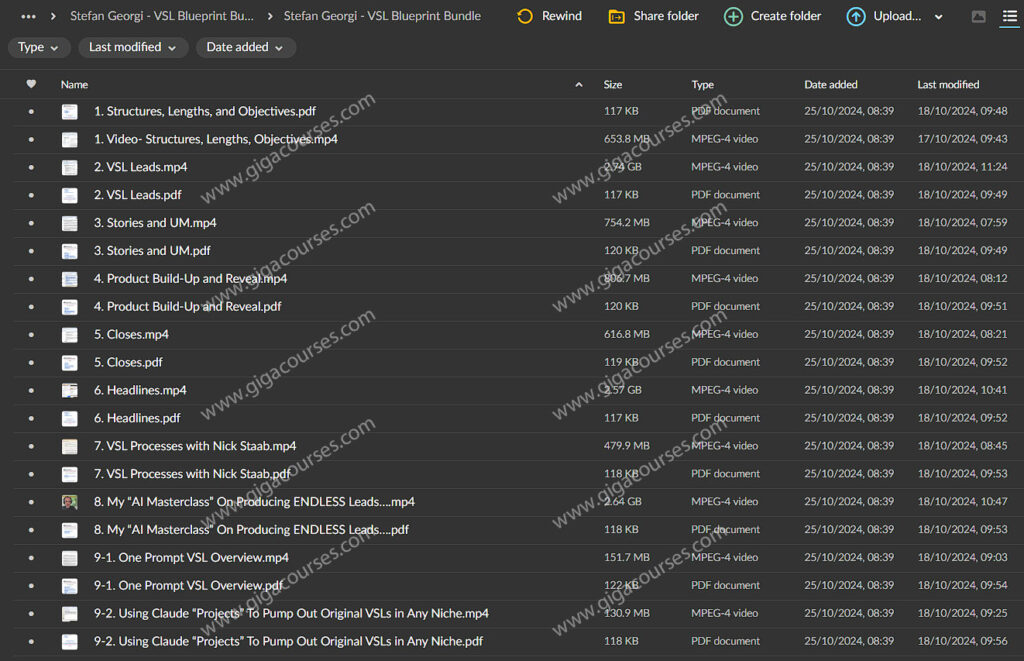Expand breadcrumb ellipsis for parent folders
Screen dimensions: 1024x661
pos(28,16)
